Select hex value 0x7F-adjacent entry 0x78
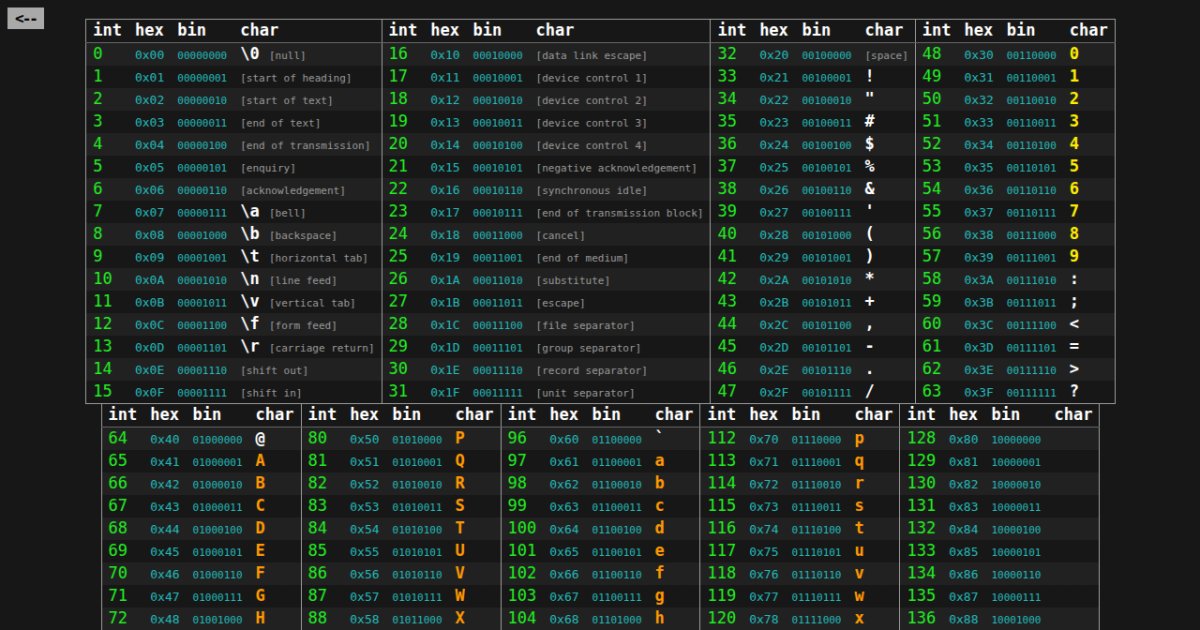1200x630 pixels. coord(763,619)
